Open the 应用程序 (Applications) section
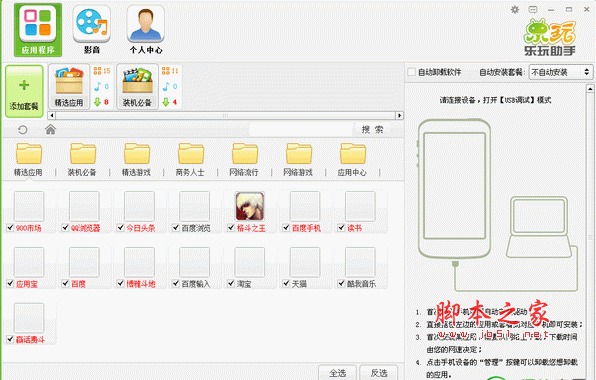The width and height of the screenshot is (596, 380). click(x=38, y=30)
